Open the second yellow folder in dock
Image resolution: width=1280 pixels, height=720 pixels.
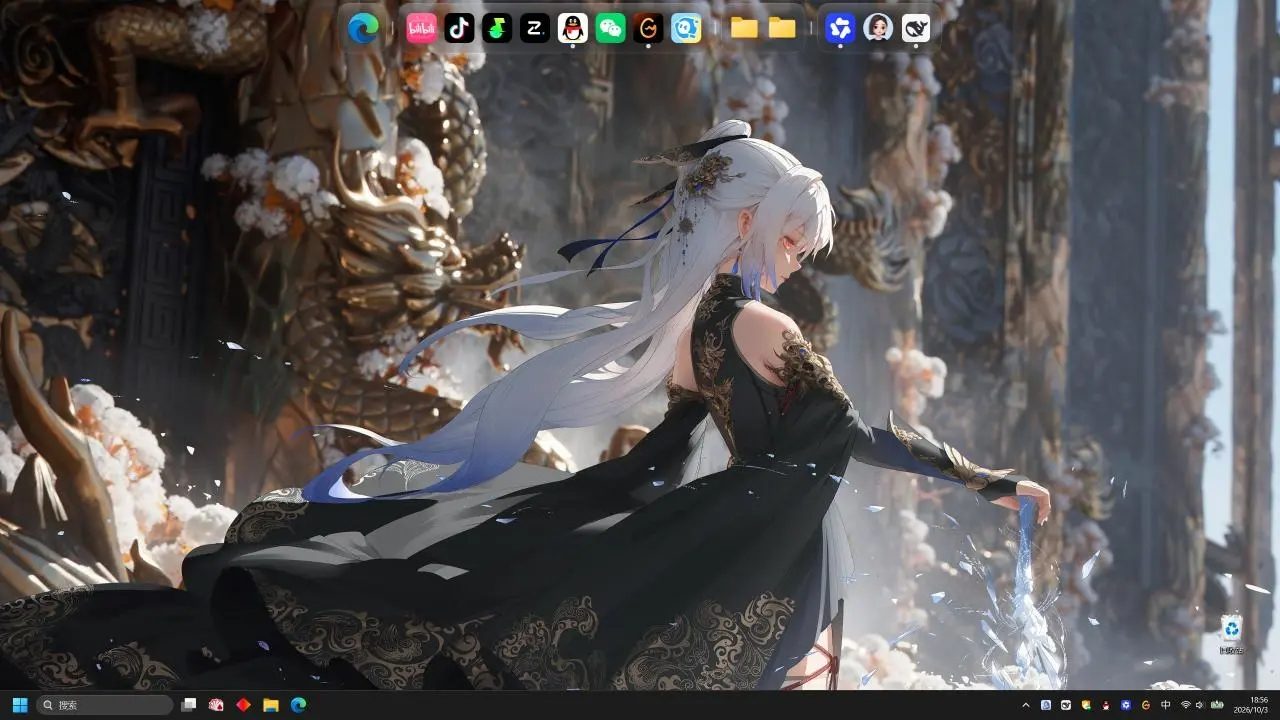[x=782, y=28]
